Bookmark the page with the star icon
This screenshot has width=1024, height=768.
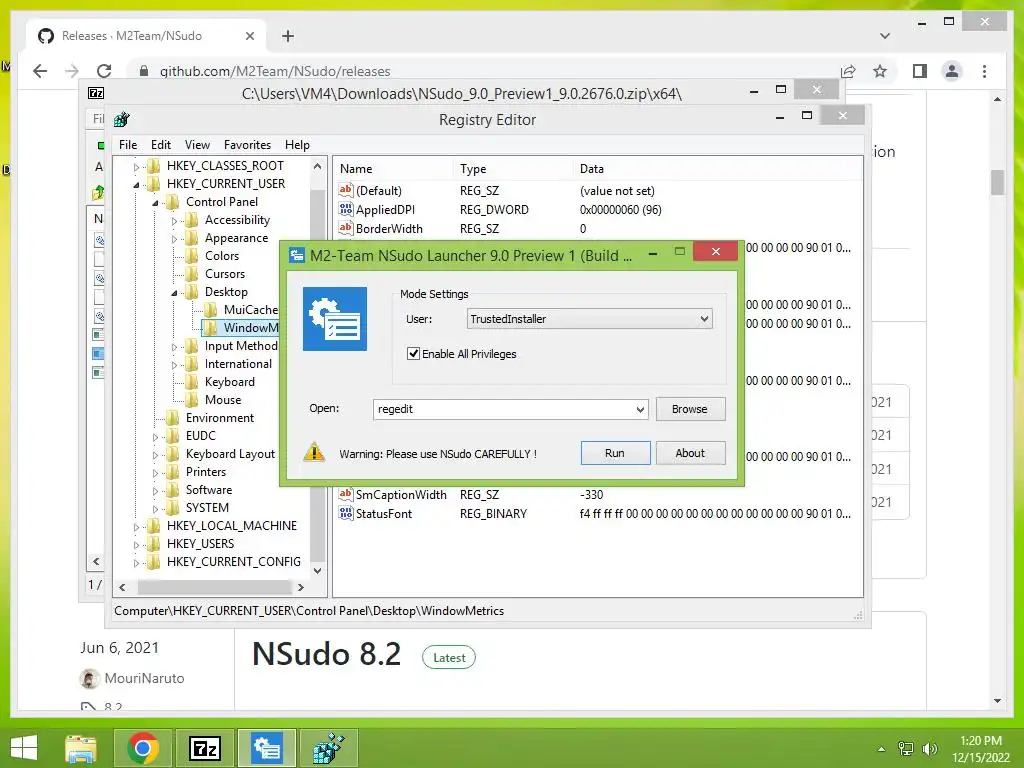click(880, 71)
